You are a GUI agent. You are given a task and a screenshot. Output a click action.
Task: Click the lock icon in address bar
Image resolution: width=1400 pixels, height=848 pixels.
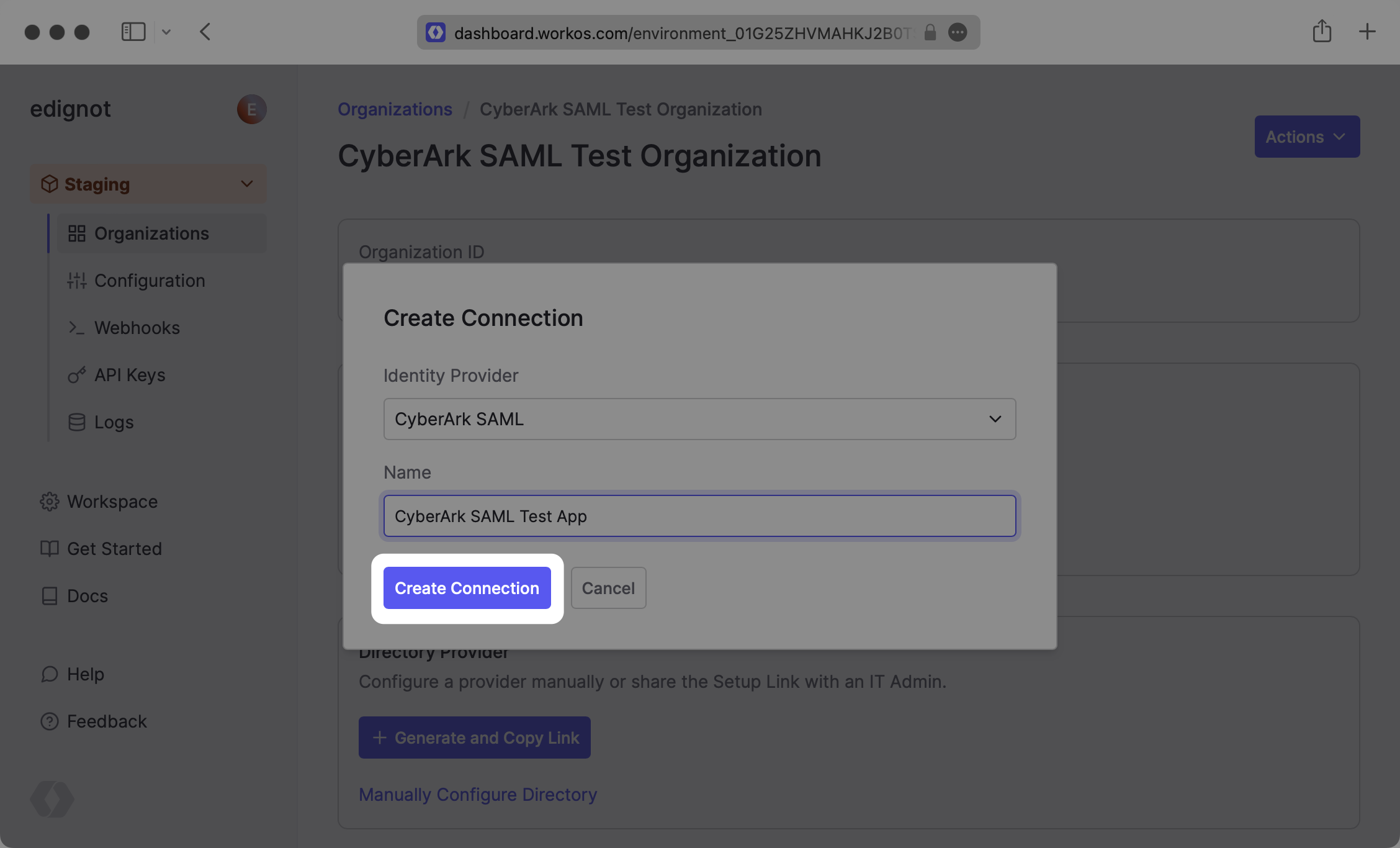tap(930, 32)
